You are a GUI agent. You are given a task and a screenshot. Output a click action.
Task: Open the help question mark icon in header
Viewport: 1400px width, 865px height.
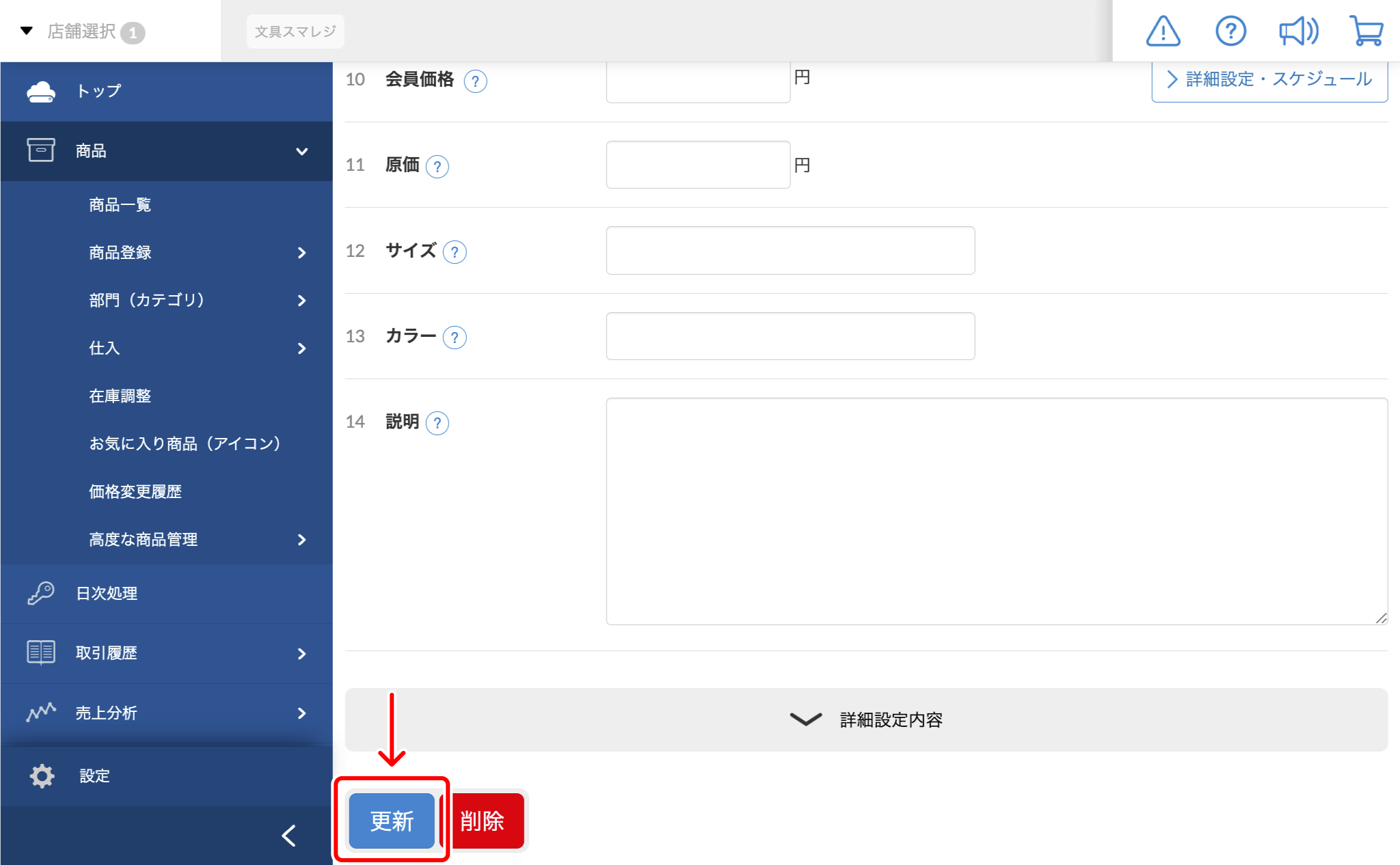pyautogui.click(x=1230, y=31)
